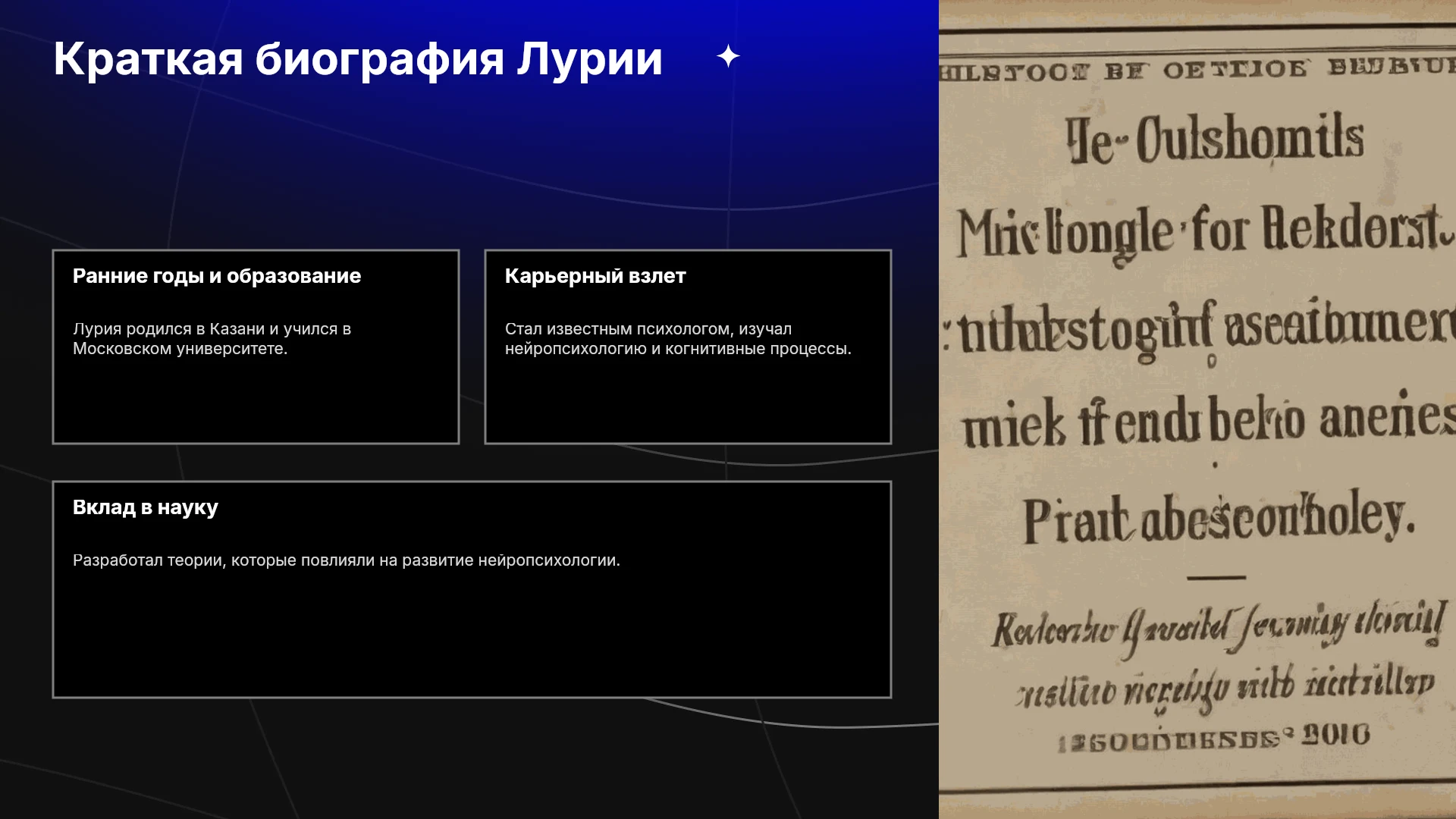The image size is (1456, 819).
Task: Select the 'Вклад в науку' heading
Action: pos(146,507)
